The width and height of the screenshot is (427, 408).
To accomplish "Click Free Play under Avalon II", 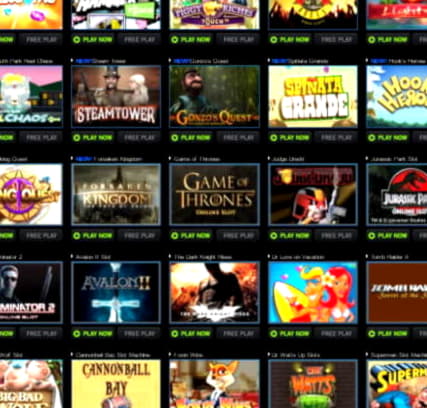I will click(140, 334).
